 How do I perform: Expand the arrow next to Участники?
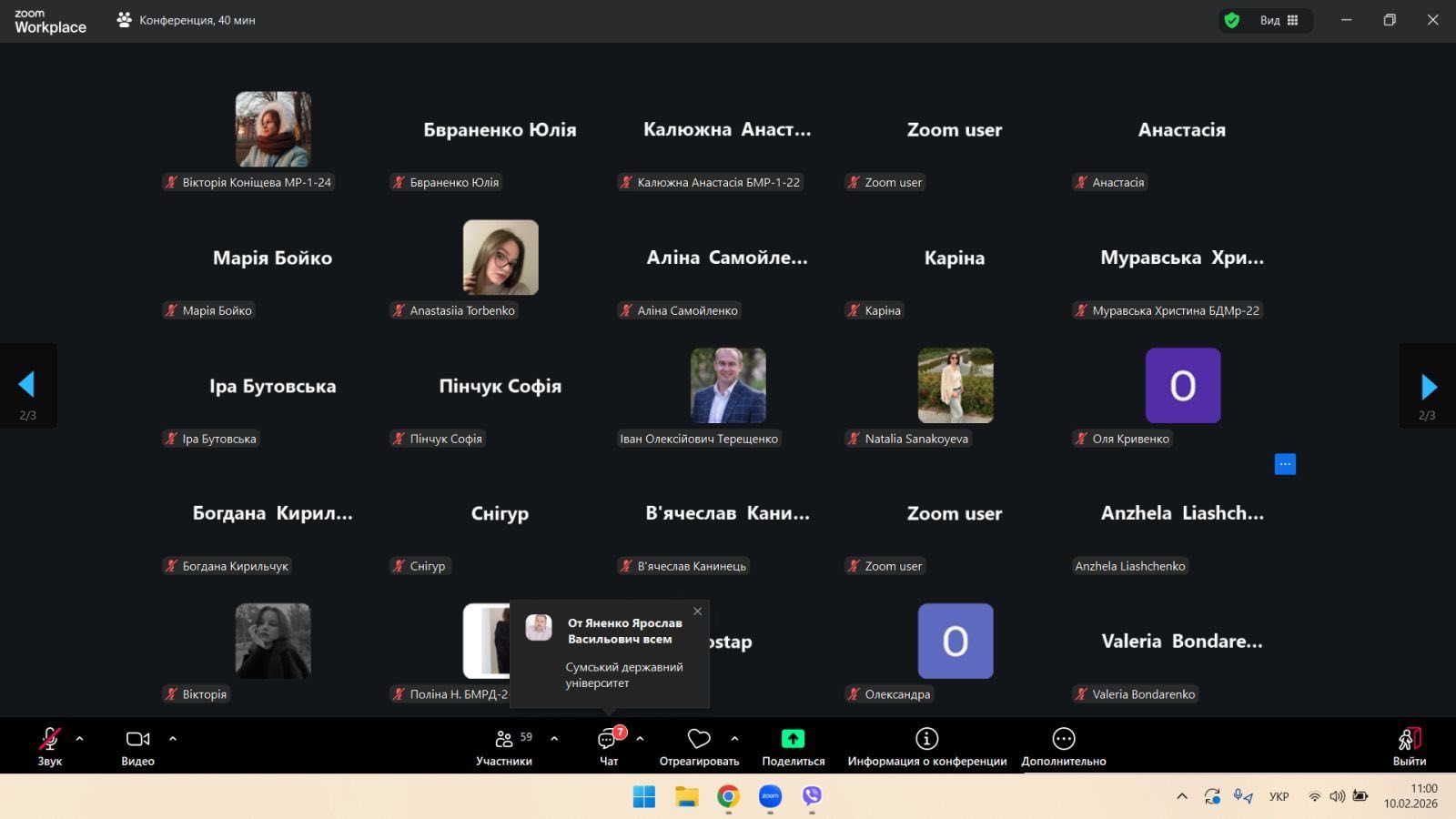[554, 739]
